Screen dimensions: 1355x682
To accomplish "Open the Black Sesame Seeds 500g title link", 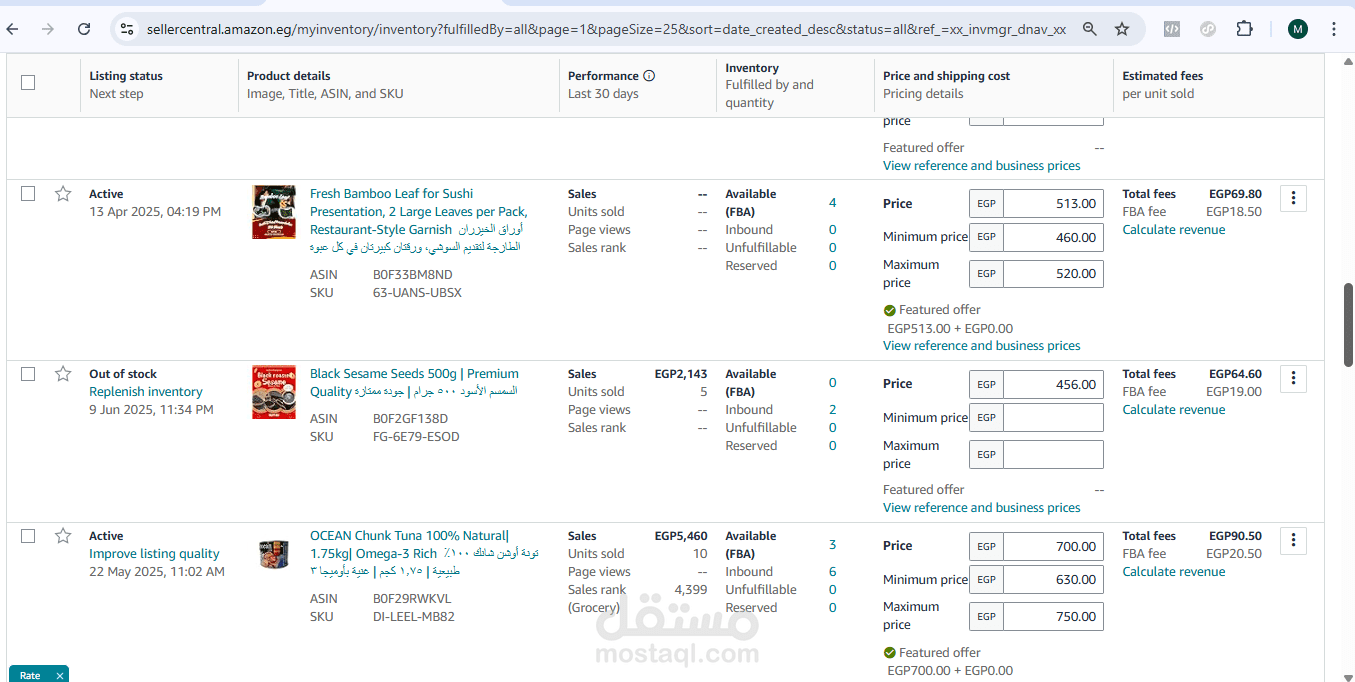I will pos(414,383).
